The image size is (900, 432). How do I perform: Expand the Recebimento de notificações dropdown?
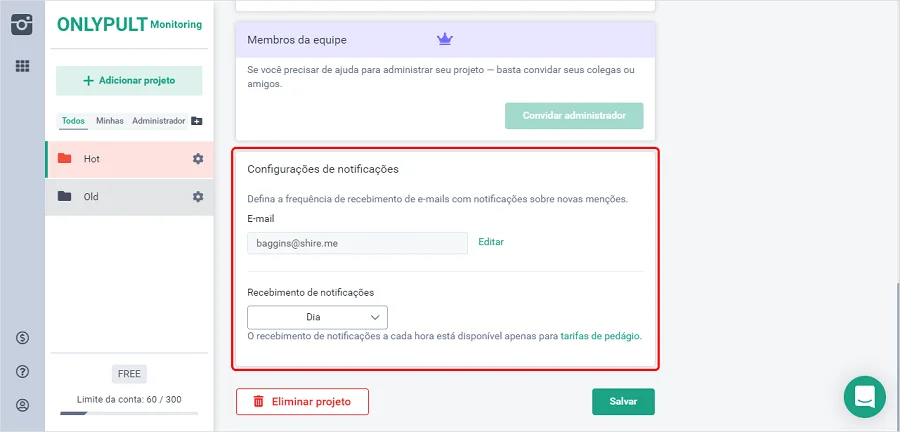click(x=317, y=317)
